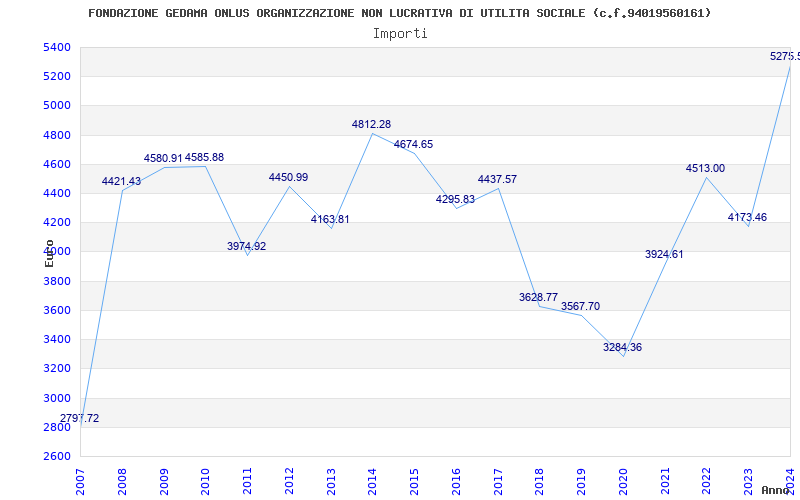Click the y-axis value 4600
Image resolution: width=800 pixels, height=500 pixels.
(x=58, y=164)
